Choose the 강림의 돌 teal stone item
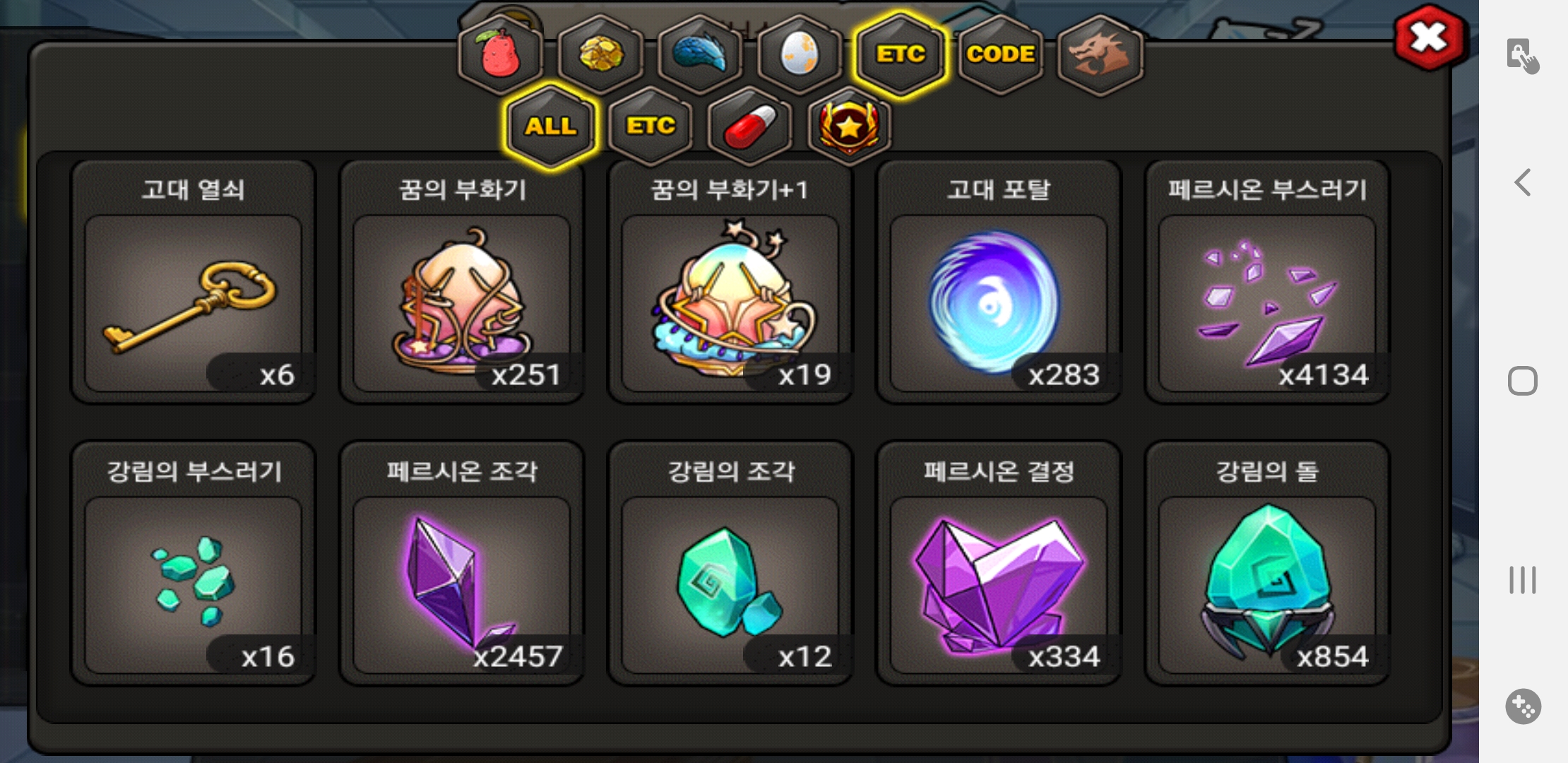The image size is (1568, 763). point(1266,563)
